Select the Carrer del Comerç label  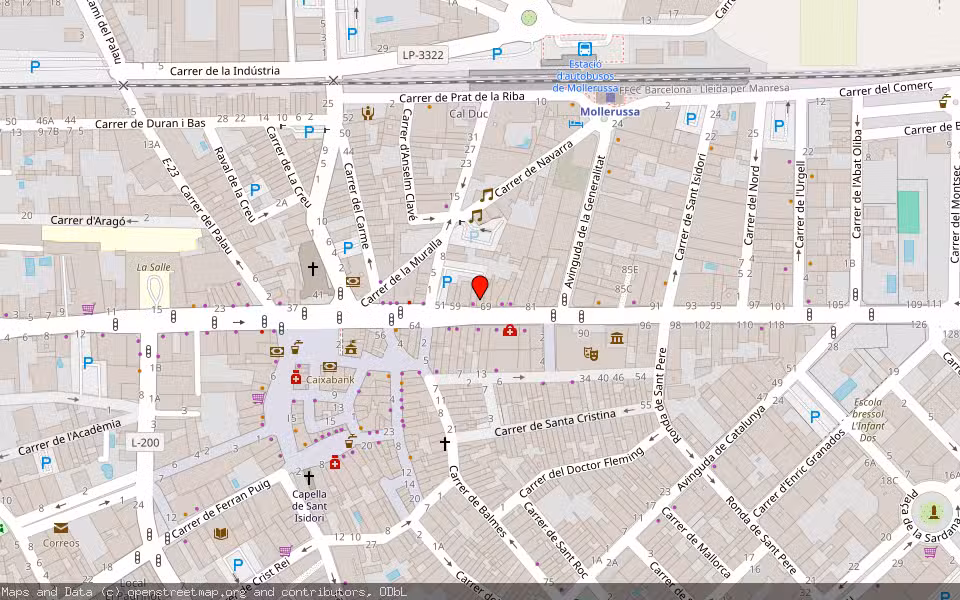tap(885, 89)
